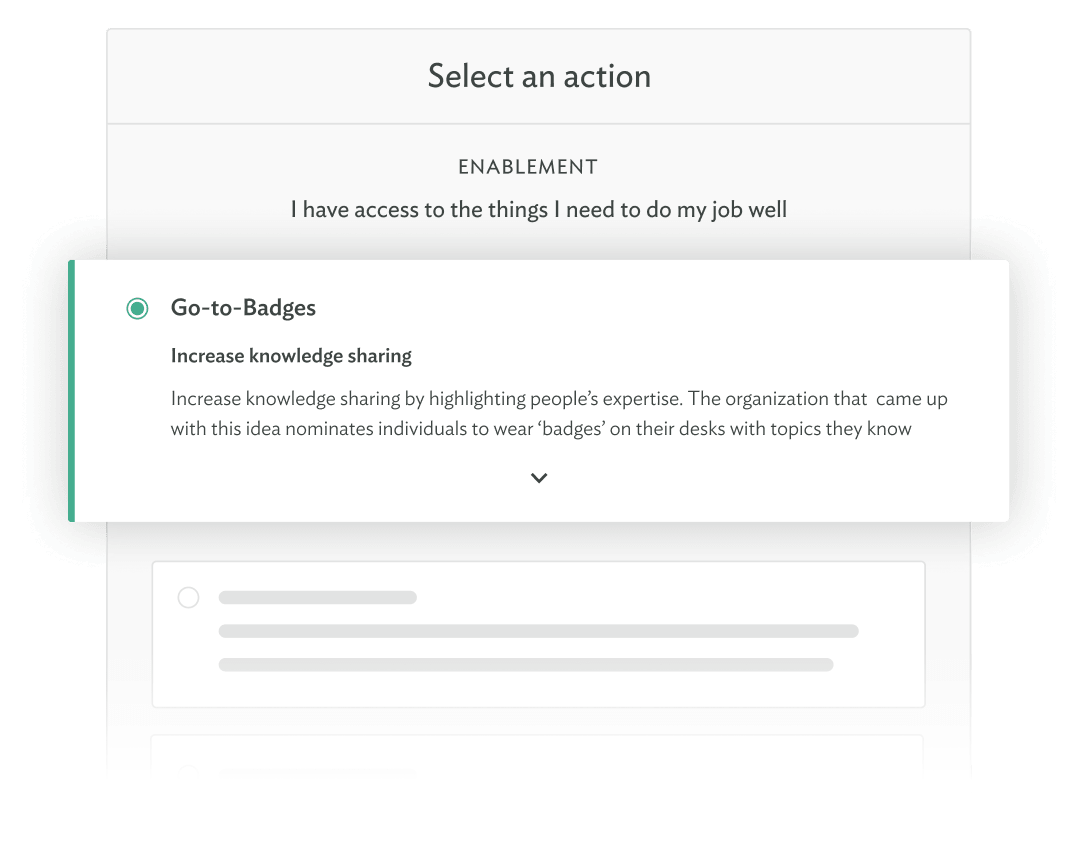Click the Go-to-Badges action title

(x=243, y=308)
